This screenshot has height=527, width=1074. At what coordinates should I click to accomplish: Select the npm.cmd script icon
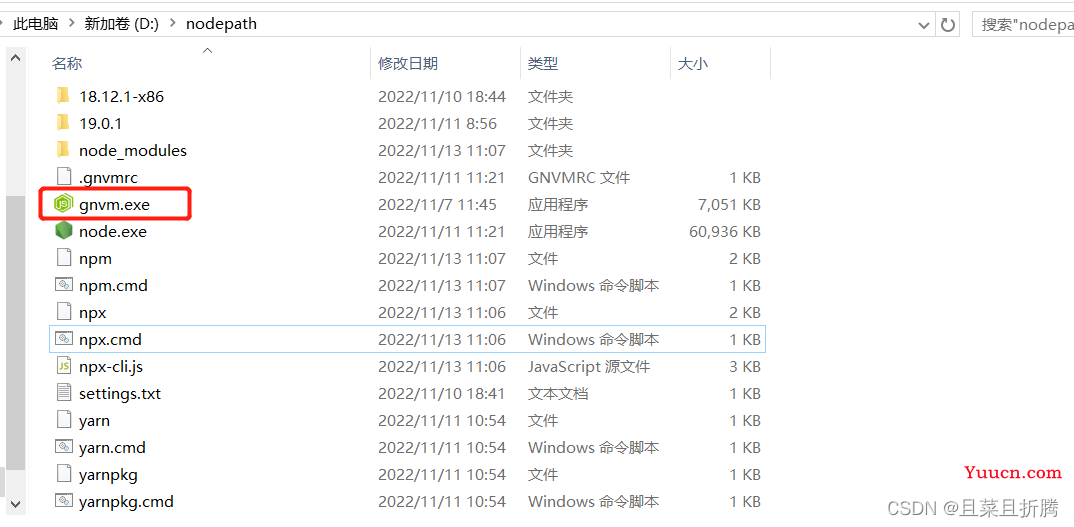(x=64, y=285)
